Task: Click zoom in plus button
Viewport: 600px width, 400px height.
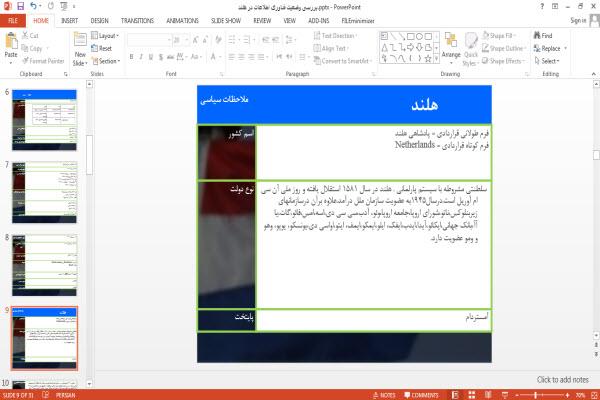Action: [567, 395]
